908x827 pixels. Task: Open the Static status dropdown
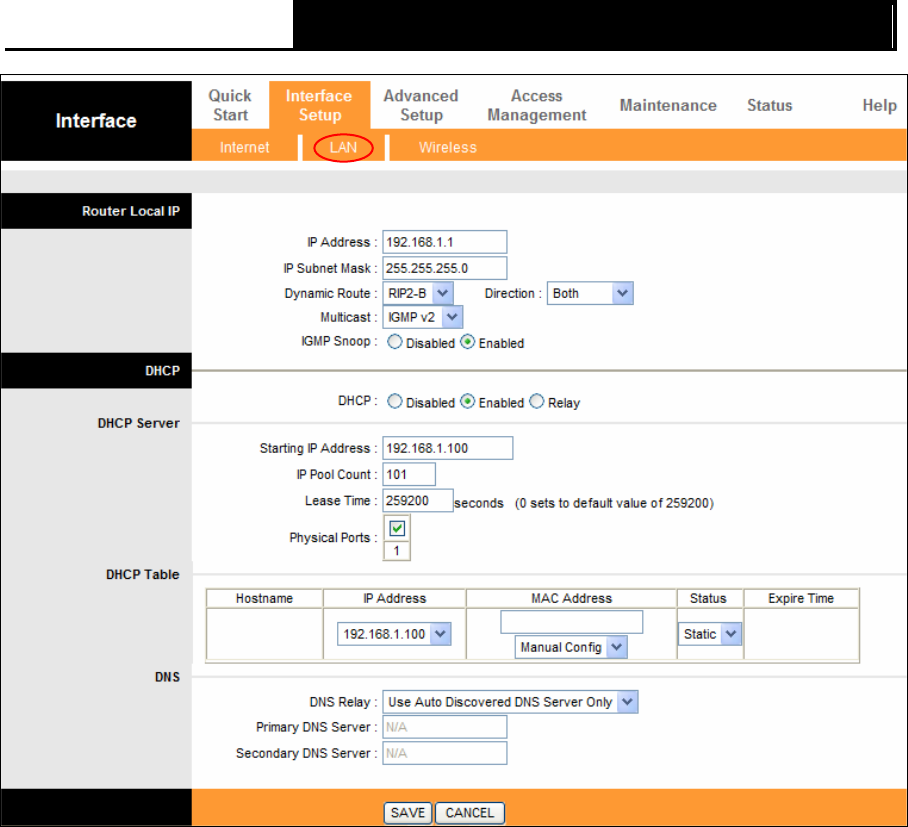tap(709, 634)
